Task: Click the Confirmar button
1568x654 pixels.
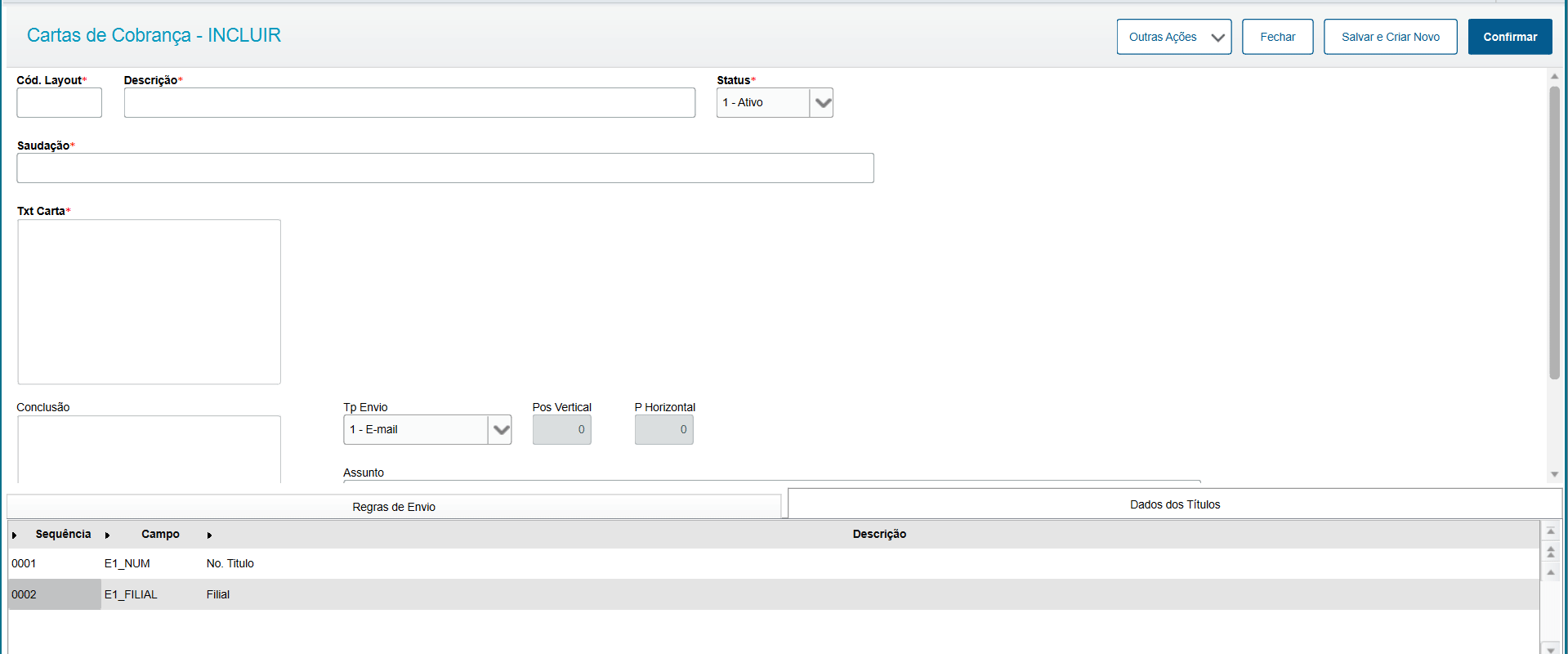Action: (1510, 37)
